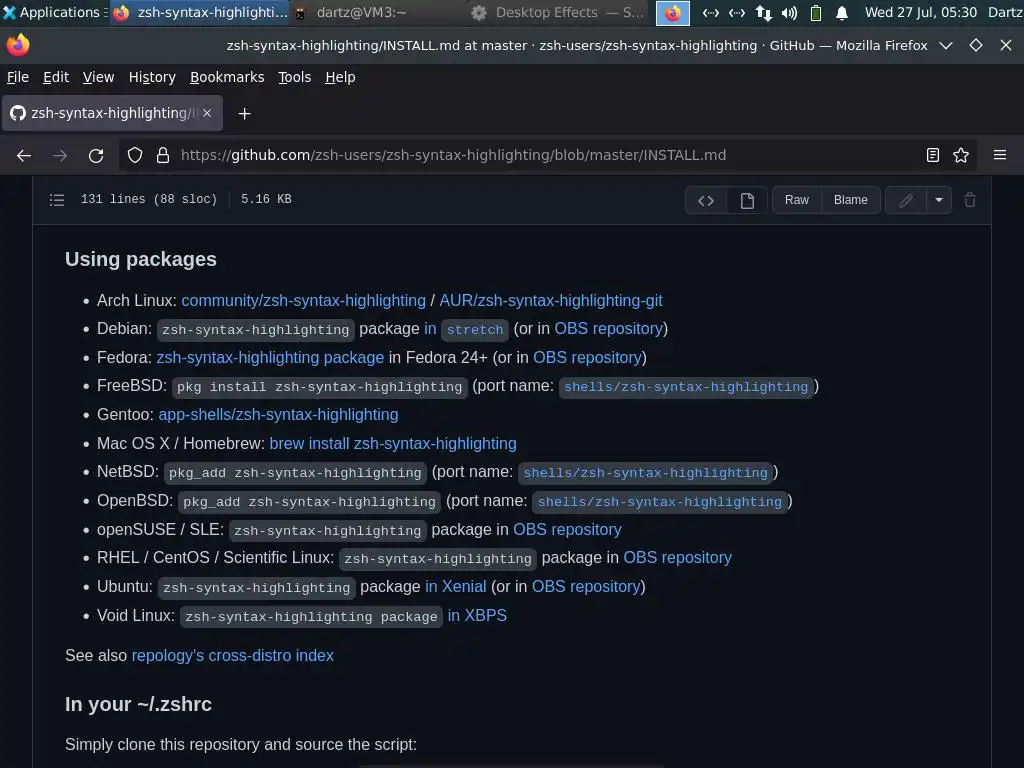The image size is (1024, 768).
Task: Click the forward navigation arrow
Action: coord(60,155)
